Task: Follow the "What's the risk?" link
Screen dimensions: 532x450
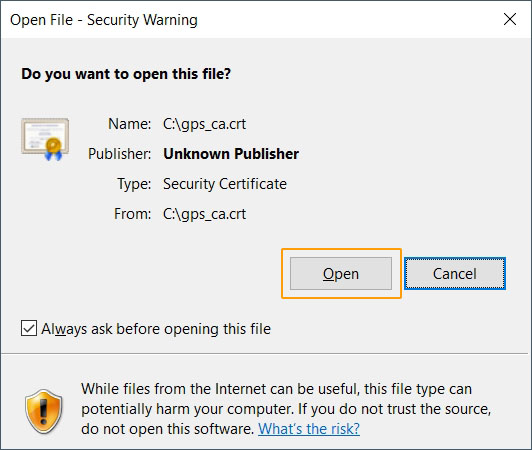Action: coord(309,429)
